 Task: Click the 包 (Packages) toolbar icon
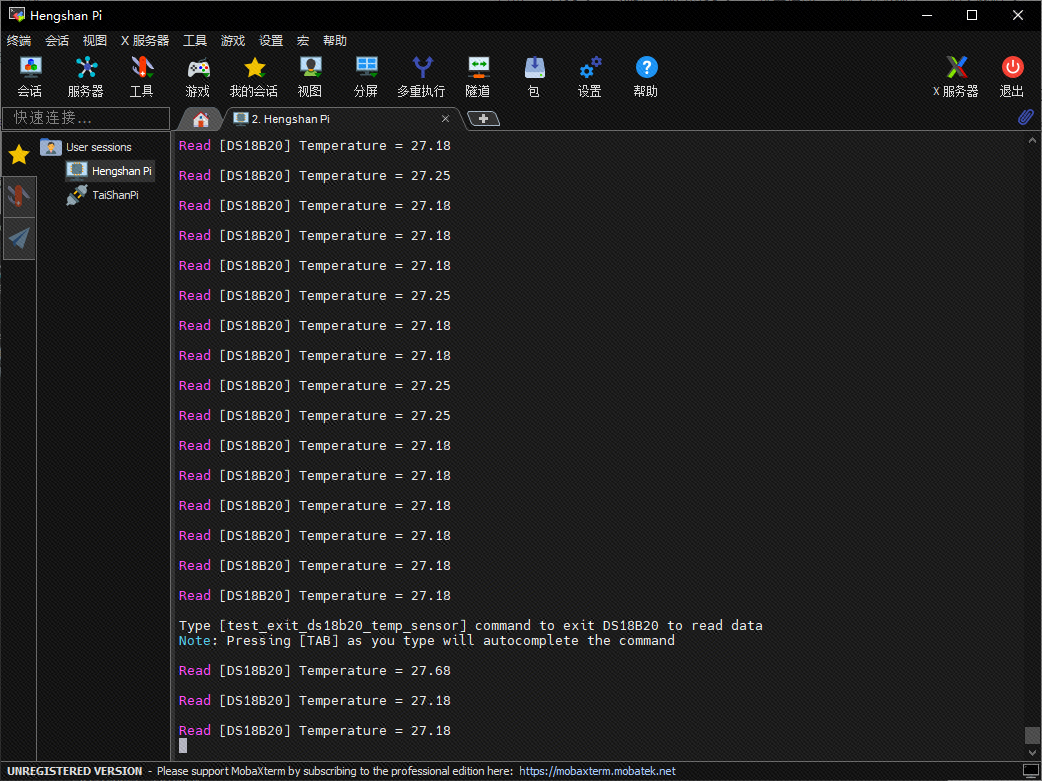tap(534, 76)
